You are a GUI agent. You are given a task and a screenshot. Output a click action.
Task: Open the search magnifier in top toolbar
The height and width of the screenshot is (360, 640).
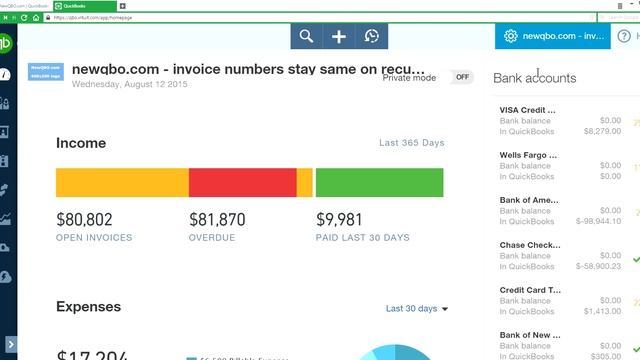pyautogui.click(x=306, y=36)
